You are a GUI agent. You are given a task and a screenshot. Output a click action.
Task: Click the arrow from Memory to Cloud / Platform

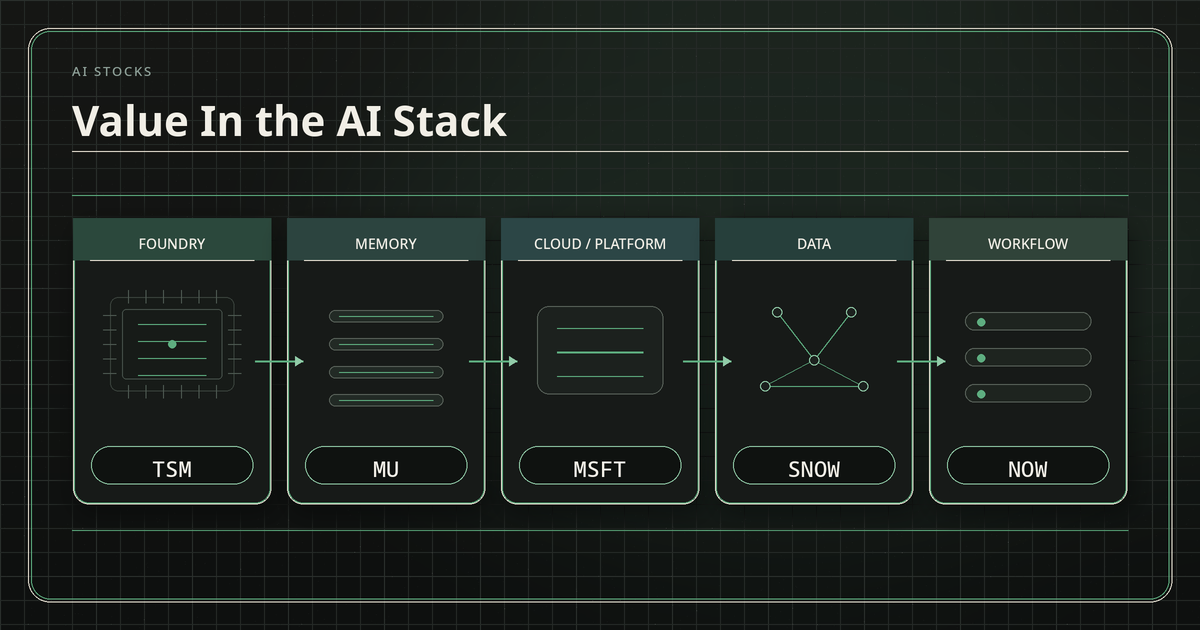pos(493,361)
